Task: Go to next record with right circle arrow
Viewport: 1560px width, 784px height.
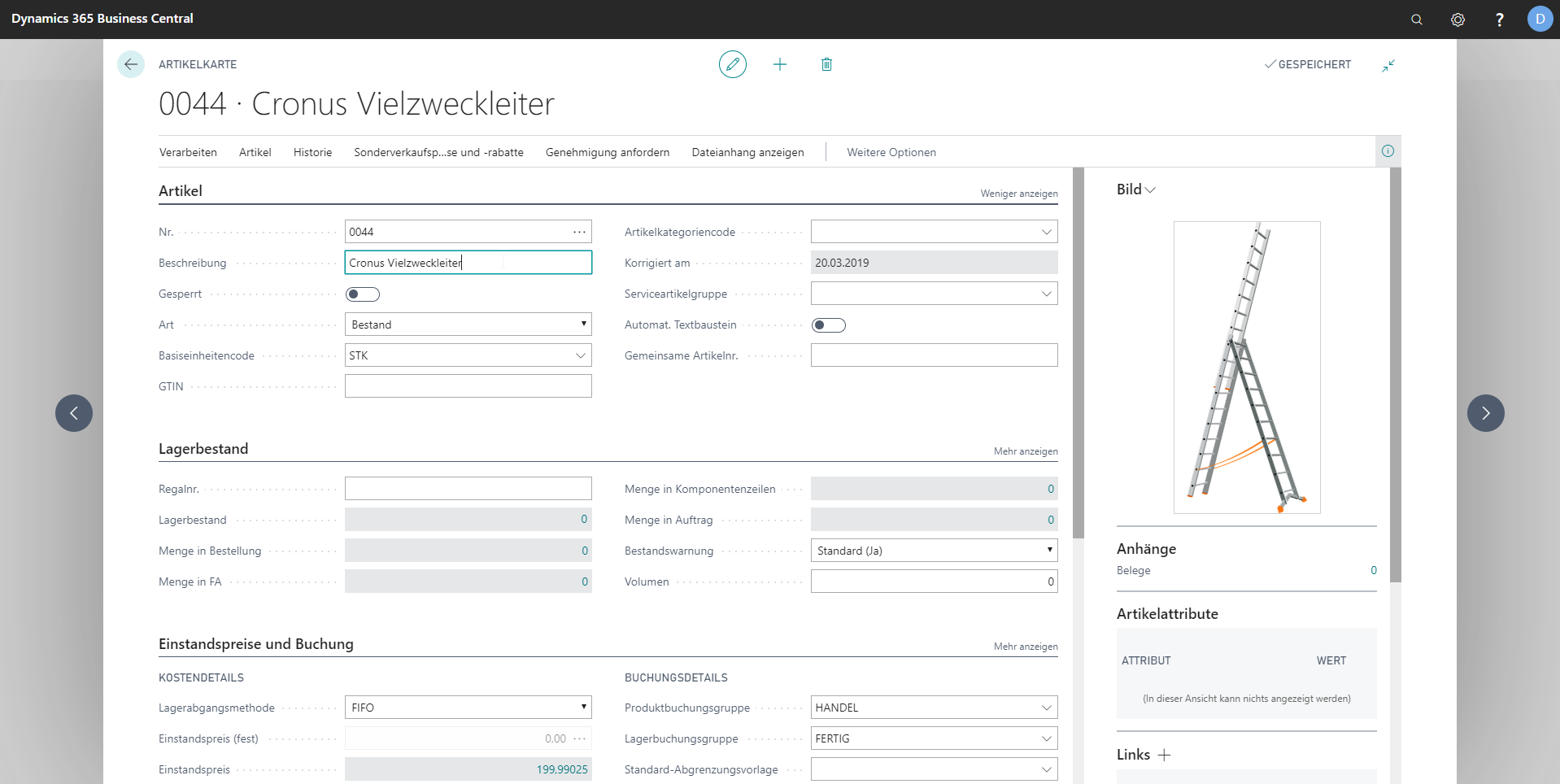Action: coord(1486,413)
